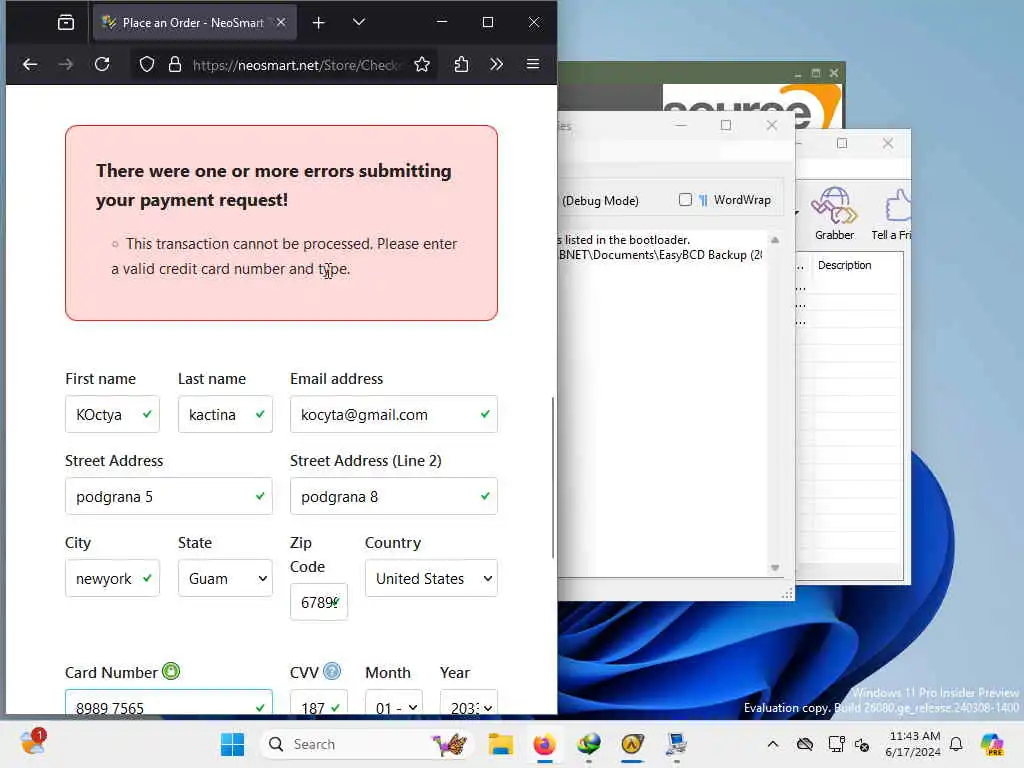Close the Place an Order tab

pos(281,22)
